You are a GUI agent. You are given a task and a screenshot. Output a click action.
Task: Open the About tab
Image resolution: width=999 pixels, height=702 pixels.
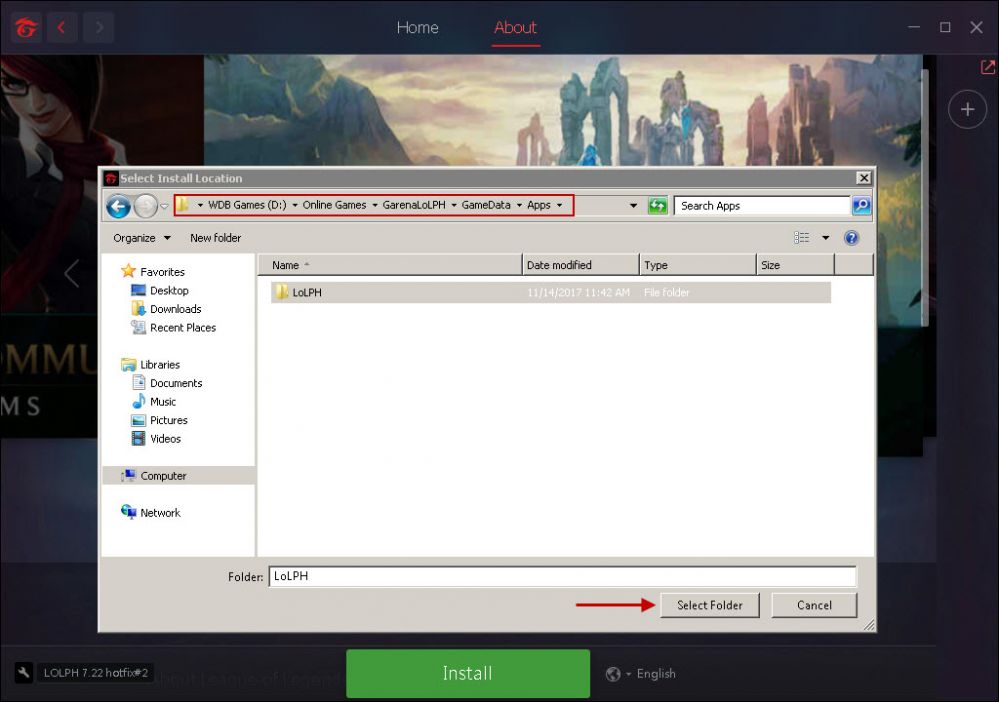click(x=515, y=28)
